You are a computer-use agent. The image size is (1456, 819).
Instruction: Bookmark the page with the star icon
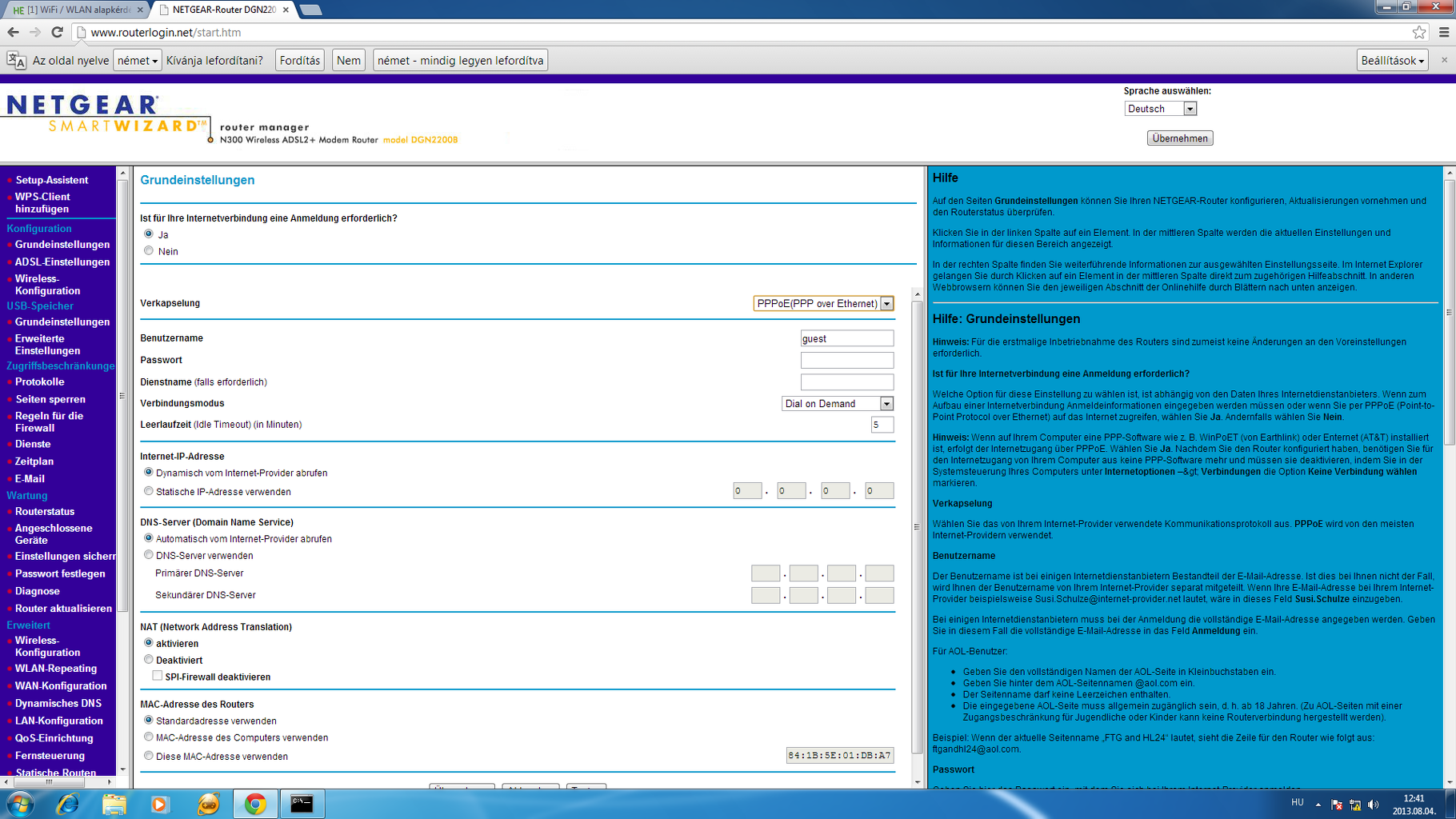[1419, 32]
